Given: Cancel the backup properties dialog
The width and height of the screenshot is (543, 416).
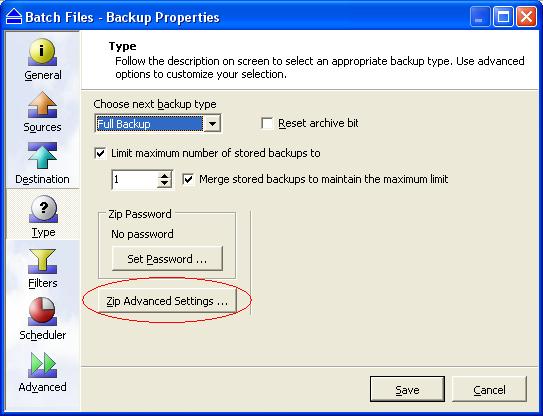Looking at the screenshot, I should (489, 389).
